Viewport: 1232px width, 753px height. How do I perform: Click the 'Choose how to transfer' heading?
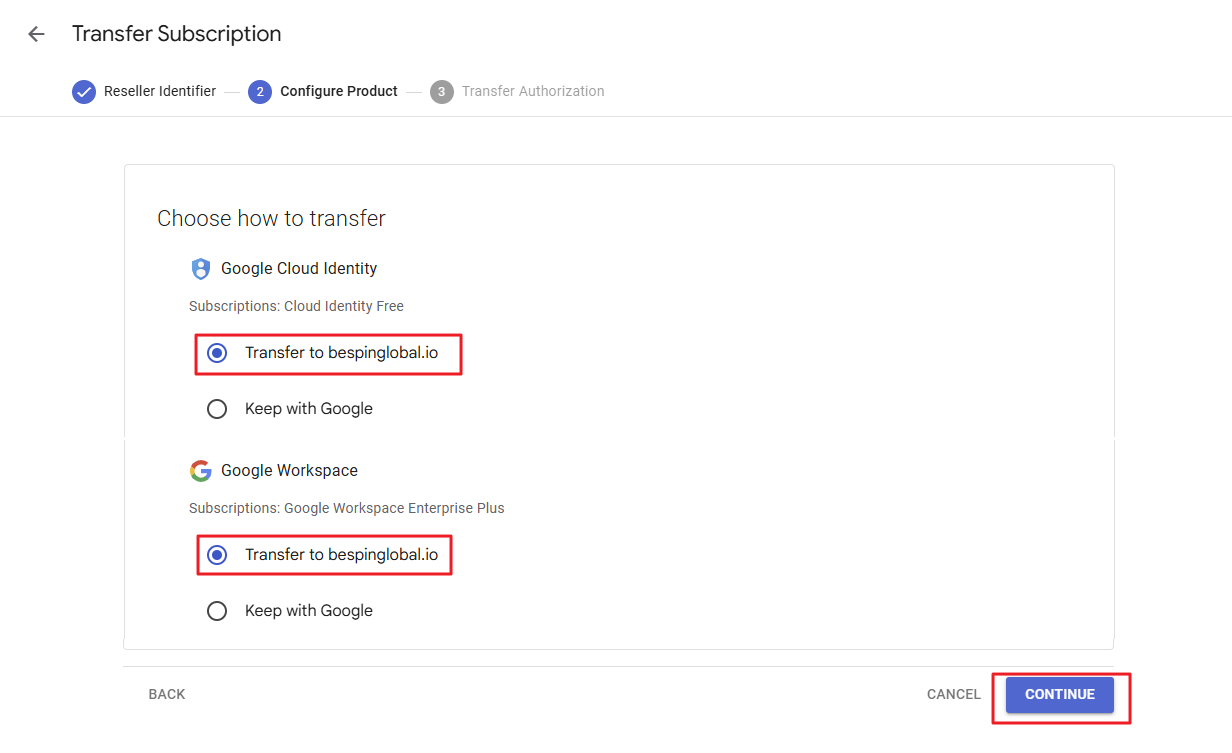[x=272, y=218]
